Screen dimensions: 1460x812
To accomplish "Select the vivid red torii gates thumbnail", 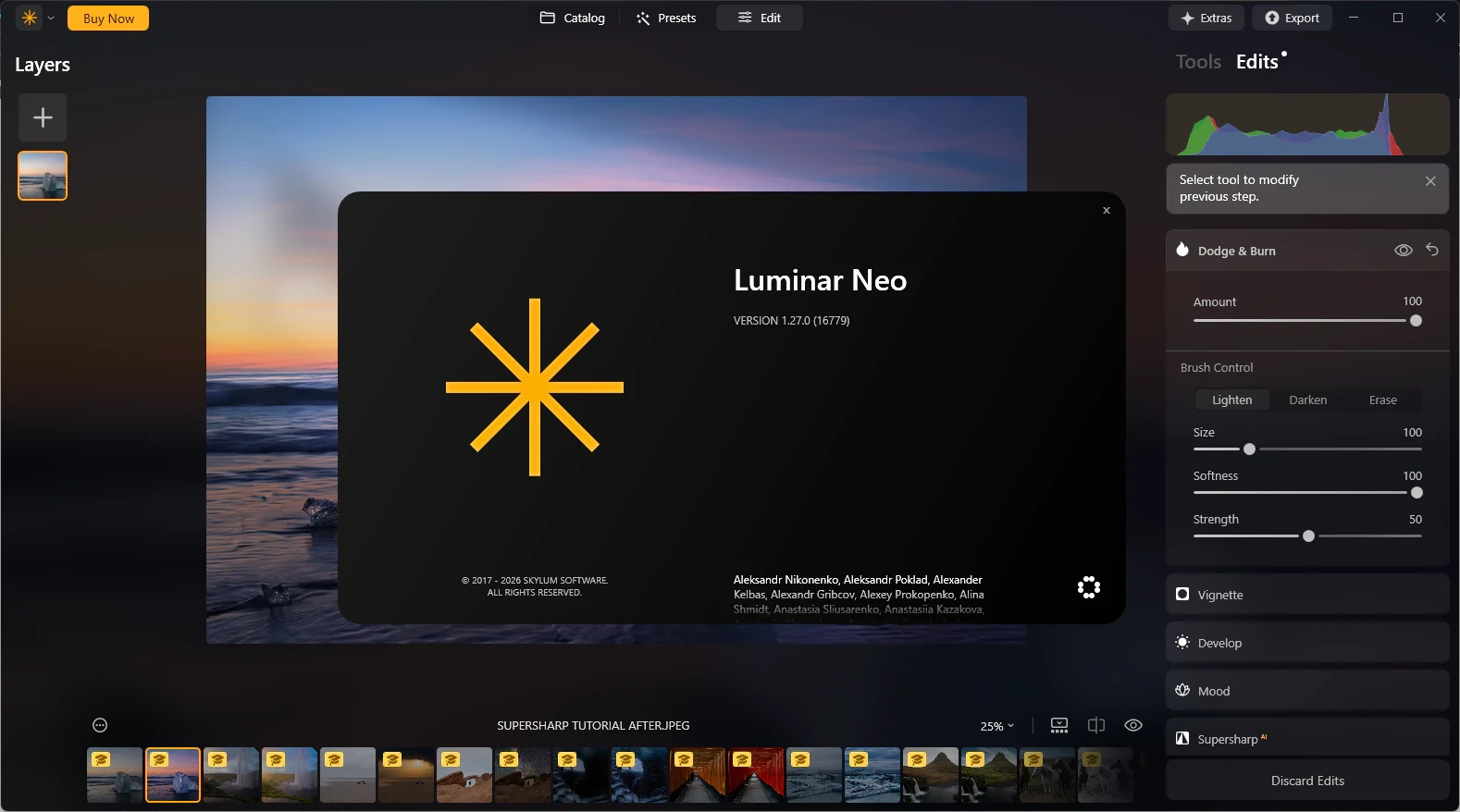I will 756,775.
